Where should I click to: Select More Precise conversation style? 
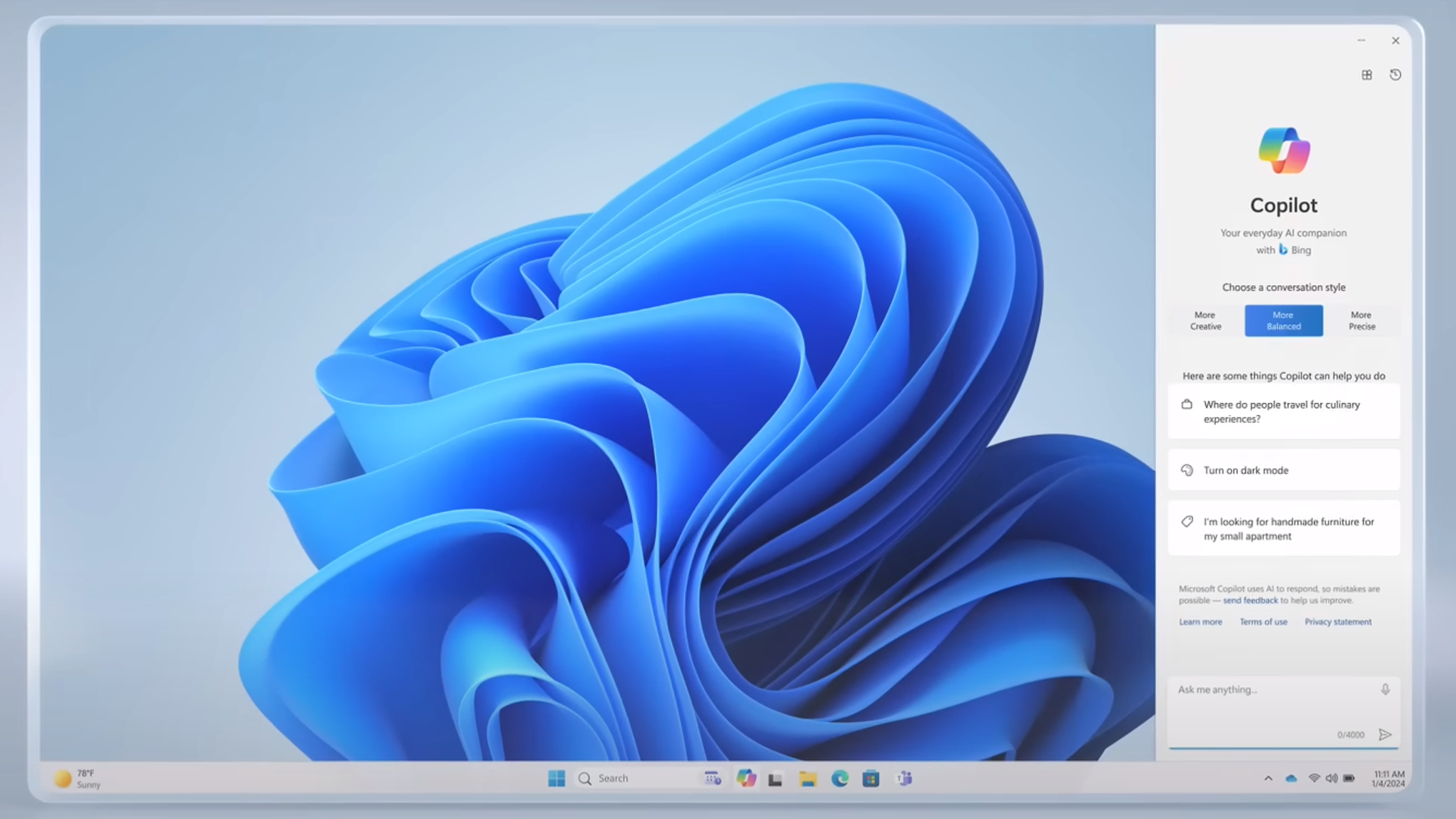point(1361,321)
